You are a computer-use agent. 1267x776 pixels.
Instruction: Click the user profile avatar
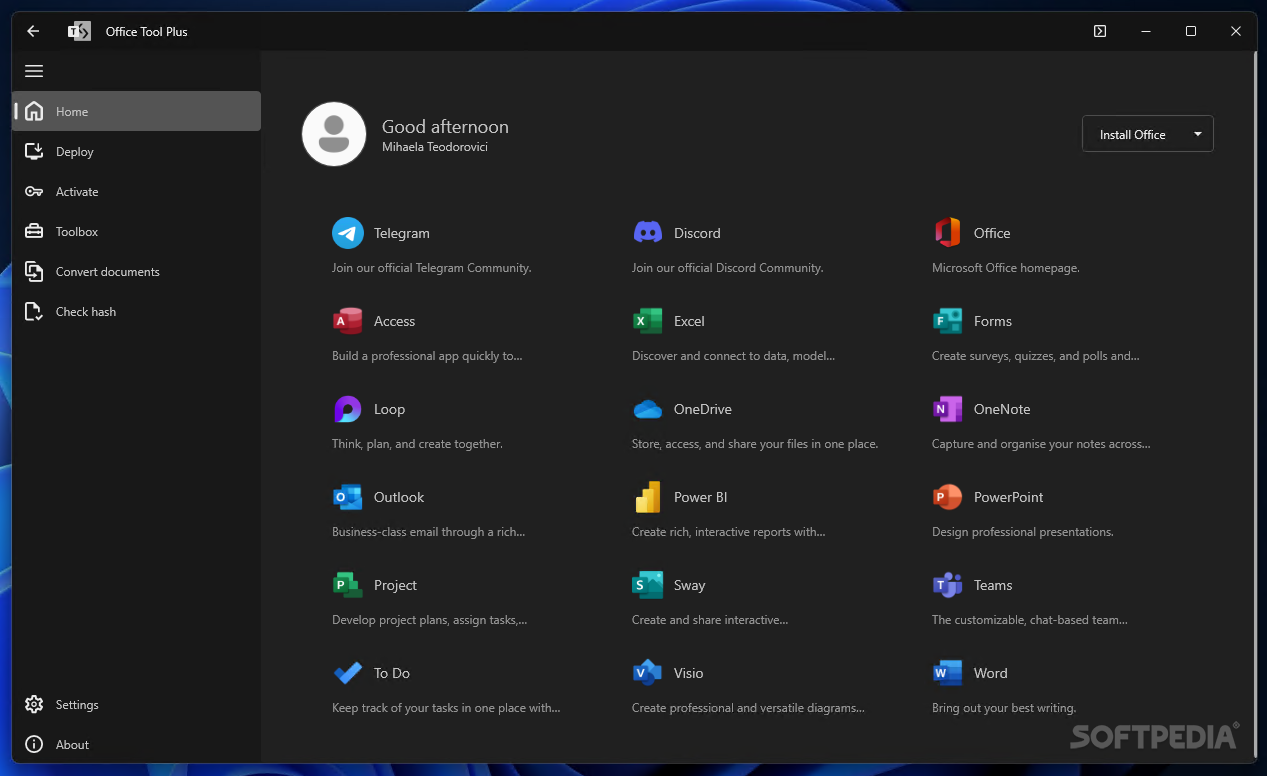tap(334, 134)
